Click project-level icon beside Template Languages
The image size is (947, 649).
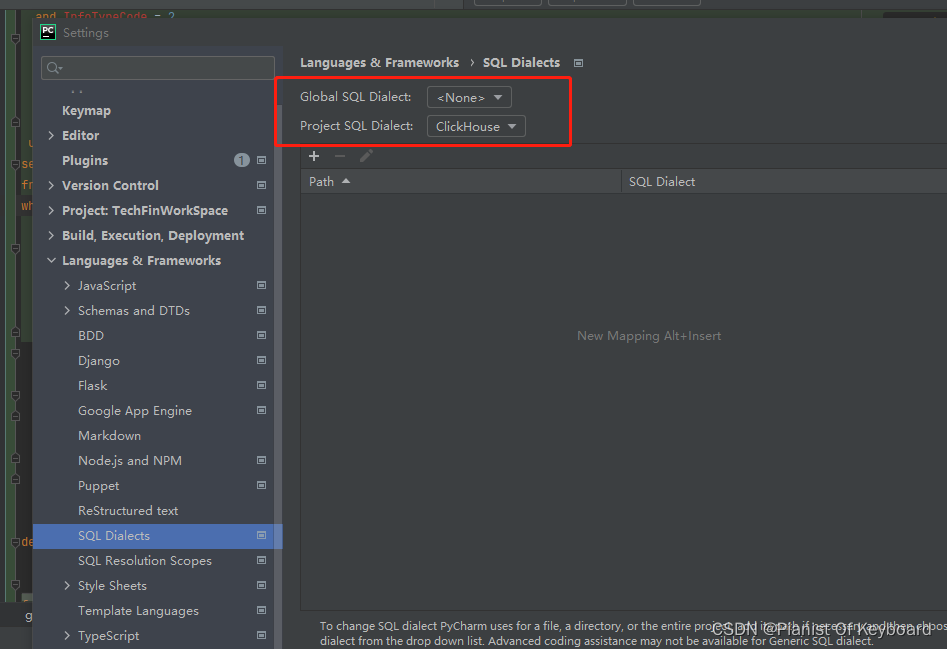coord(262,610)
